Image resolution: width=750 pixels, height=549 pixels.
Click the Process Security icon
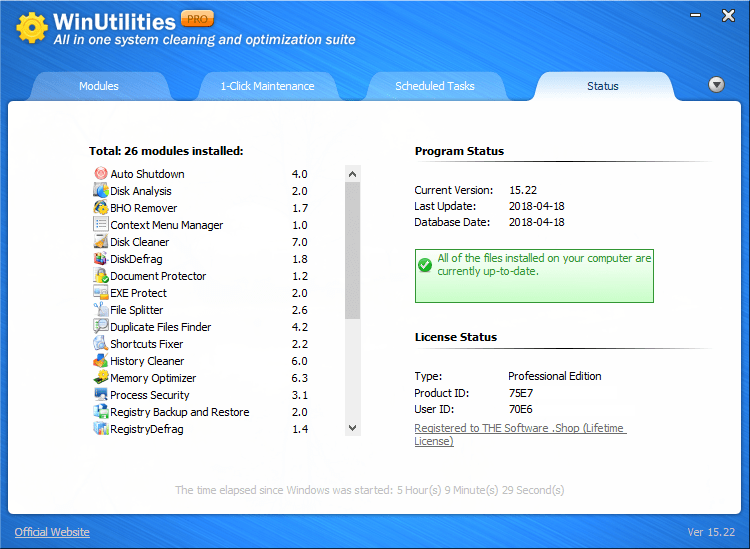pos(100,395)
